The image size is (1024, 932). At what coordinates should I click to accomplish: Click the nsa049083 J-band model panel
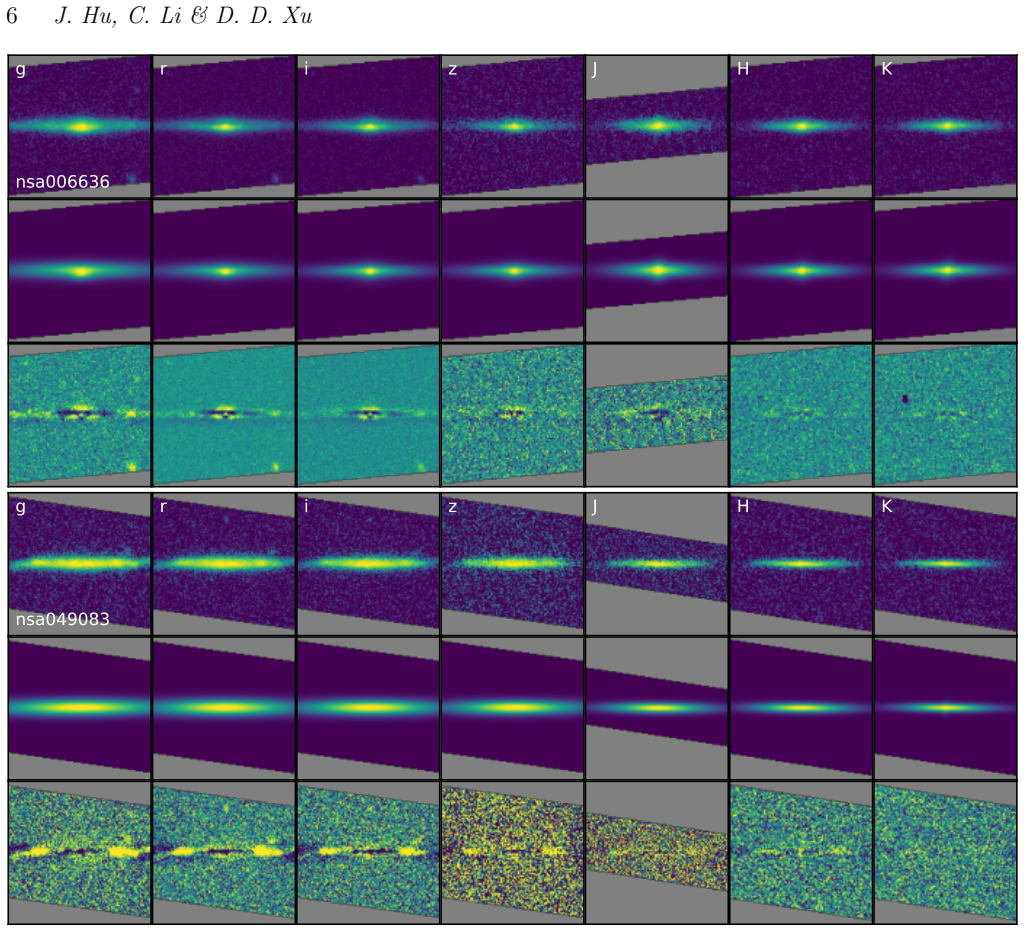click(657, 709)
